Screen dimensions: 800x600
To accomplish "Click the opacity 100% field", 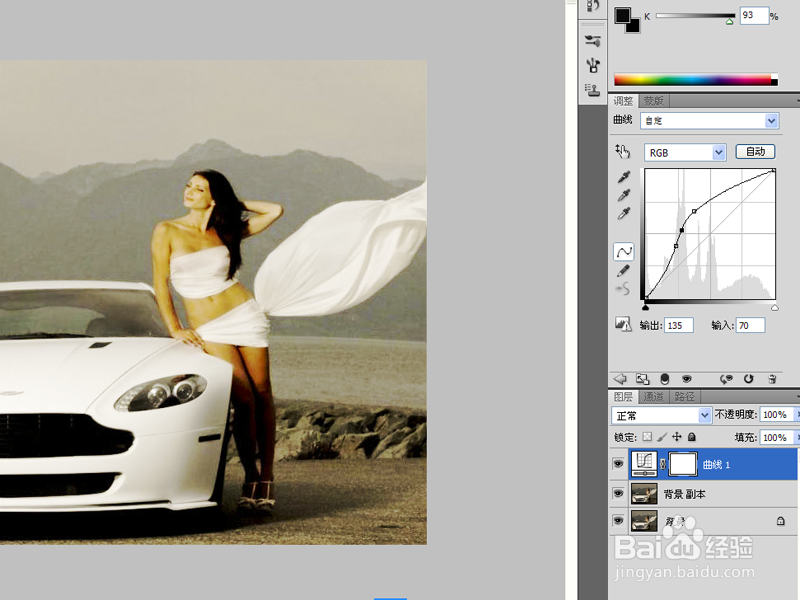I will click(x=776, y=415).
